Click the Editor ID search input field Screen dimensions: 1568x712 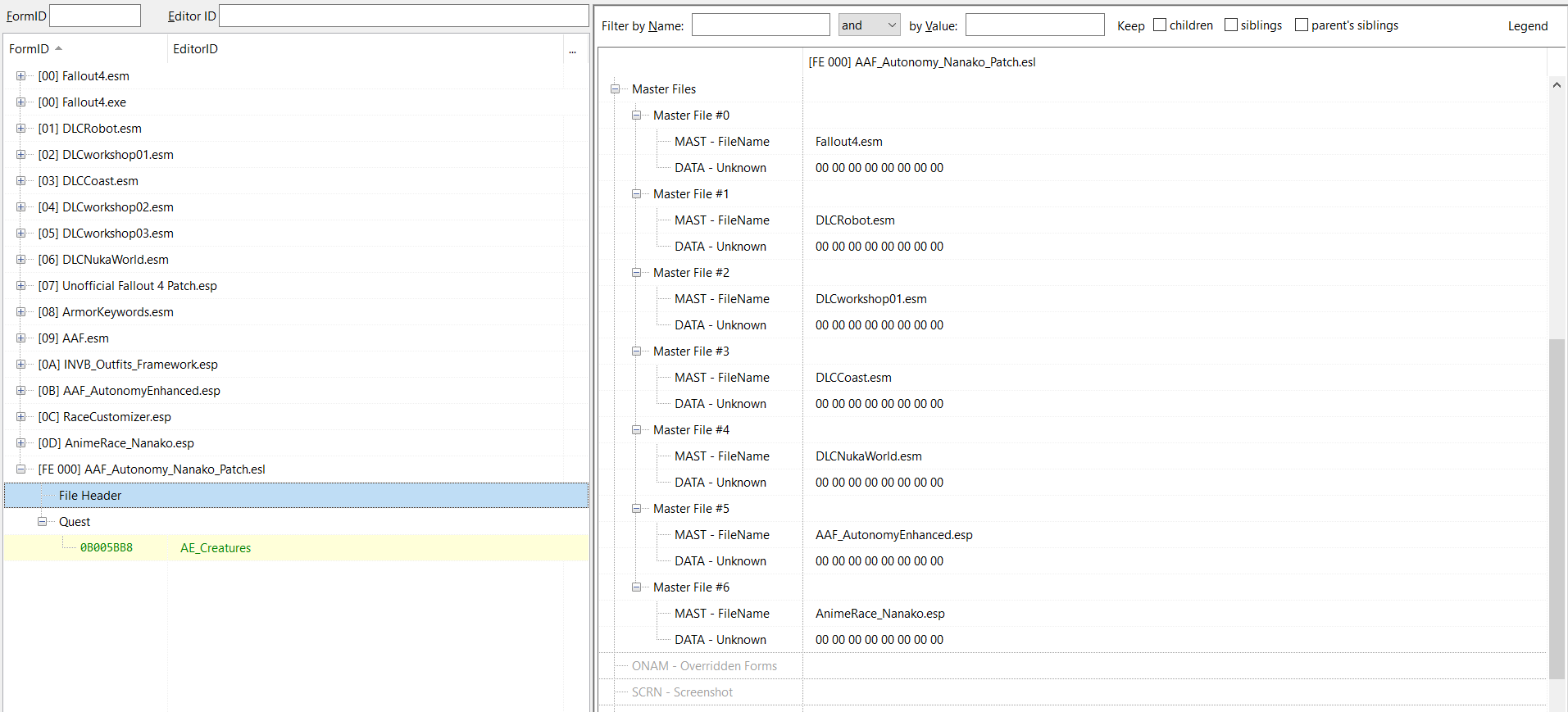click(x=403, y=16)
